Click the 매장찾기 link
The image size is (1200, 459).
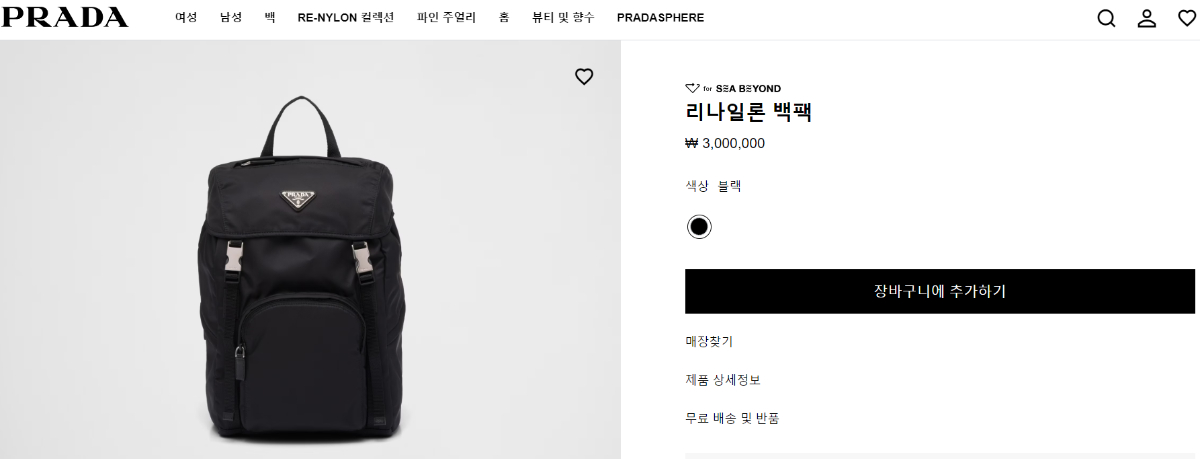coord(709,342)
